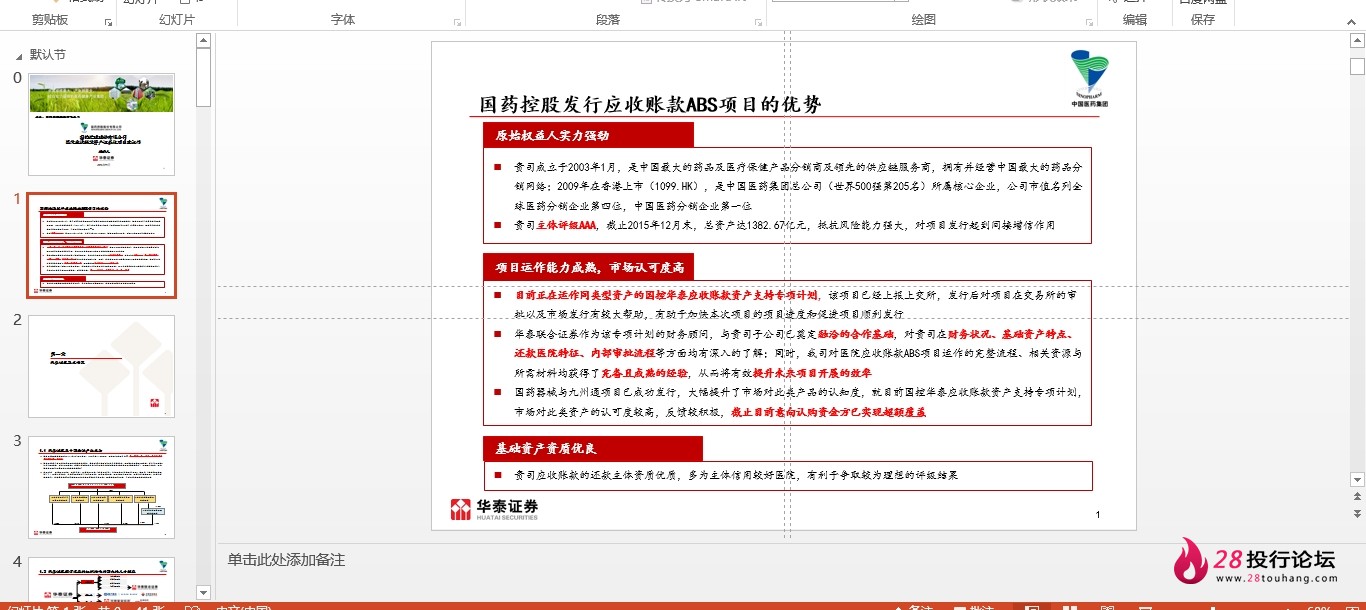Click the main editor scroll up arrow
Image resolution: width=1366 pixels, height=610 pixels.
(1357, 41)
